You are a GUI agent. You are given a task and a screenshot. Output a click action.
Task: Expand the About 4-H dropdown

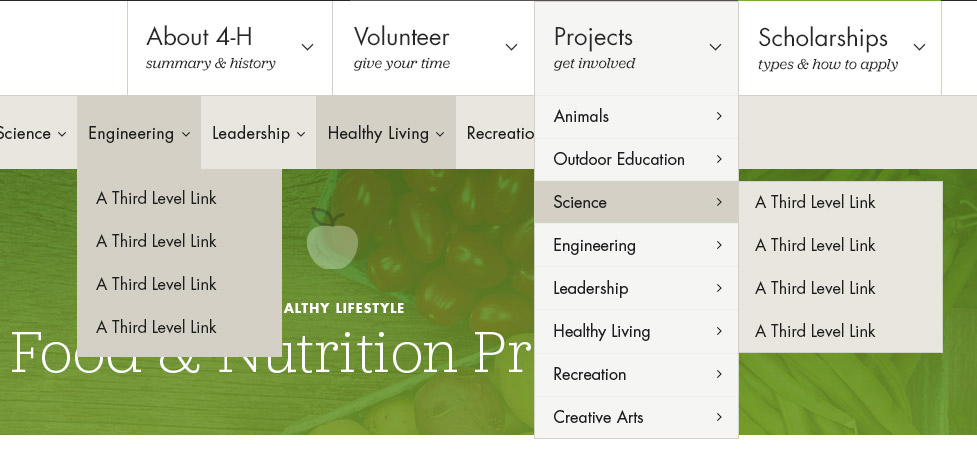pos(307,47)
